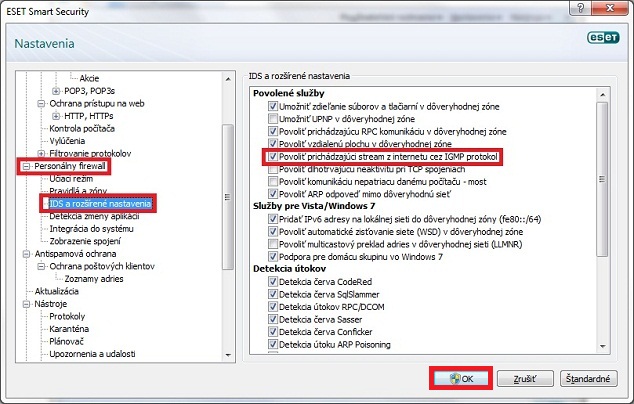Toggle IGMP protokol stream checkbox
Image resolution: width=634 pixels, height=404 pixels.
(273, 157)
